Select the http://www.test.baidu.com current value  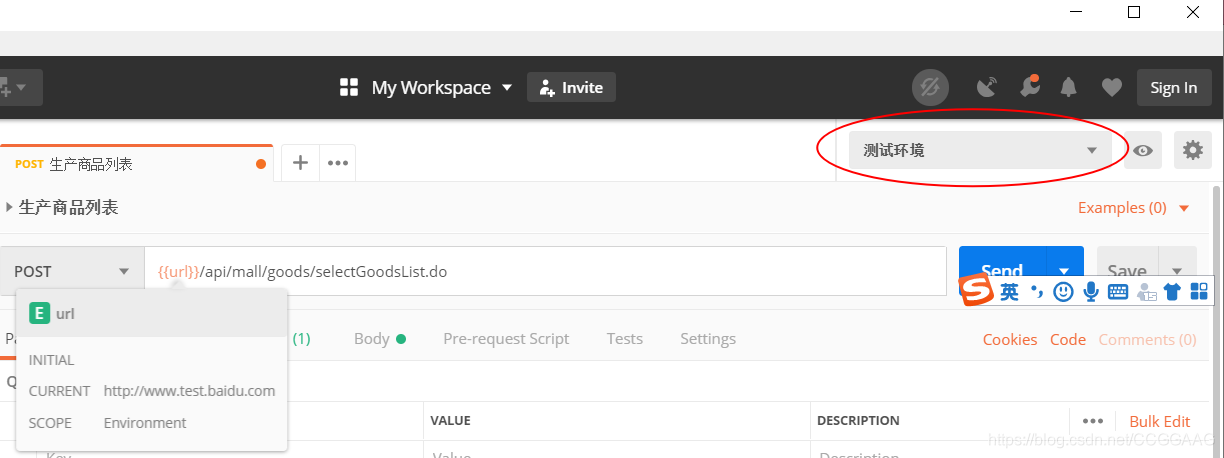click(189, 391)
